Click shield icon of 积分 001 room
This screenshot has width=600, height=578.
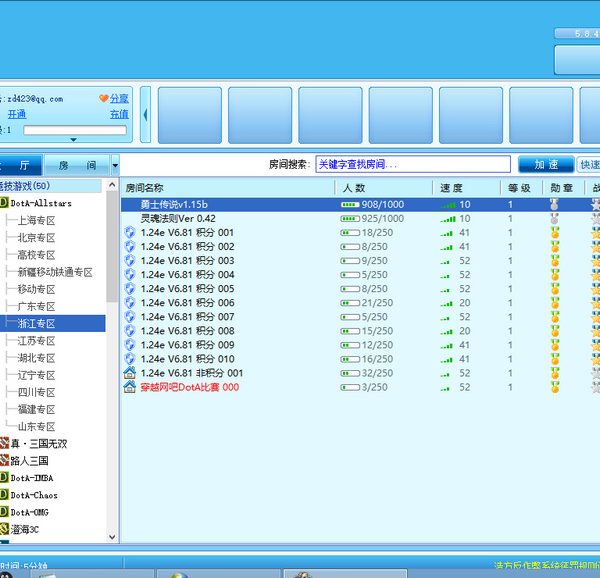tap(129, 232)
